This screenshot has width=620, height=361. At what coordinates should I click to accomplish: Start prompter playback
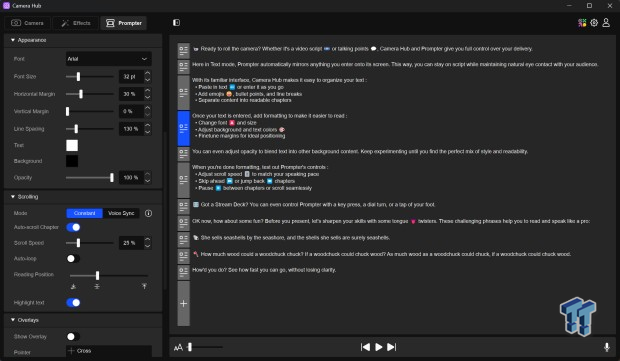(378, 347)
